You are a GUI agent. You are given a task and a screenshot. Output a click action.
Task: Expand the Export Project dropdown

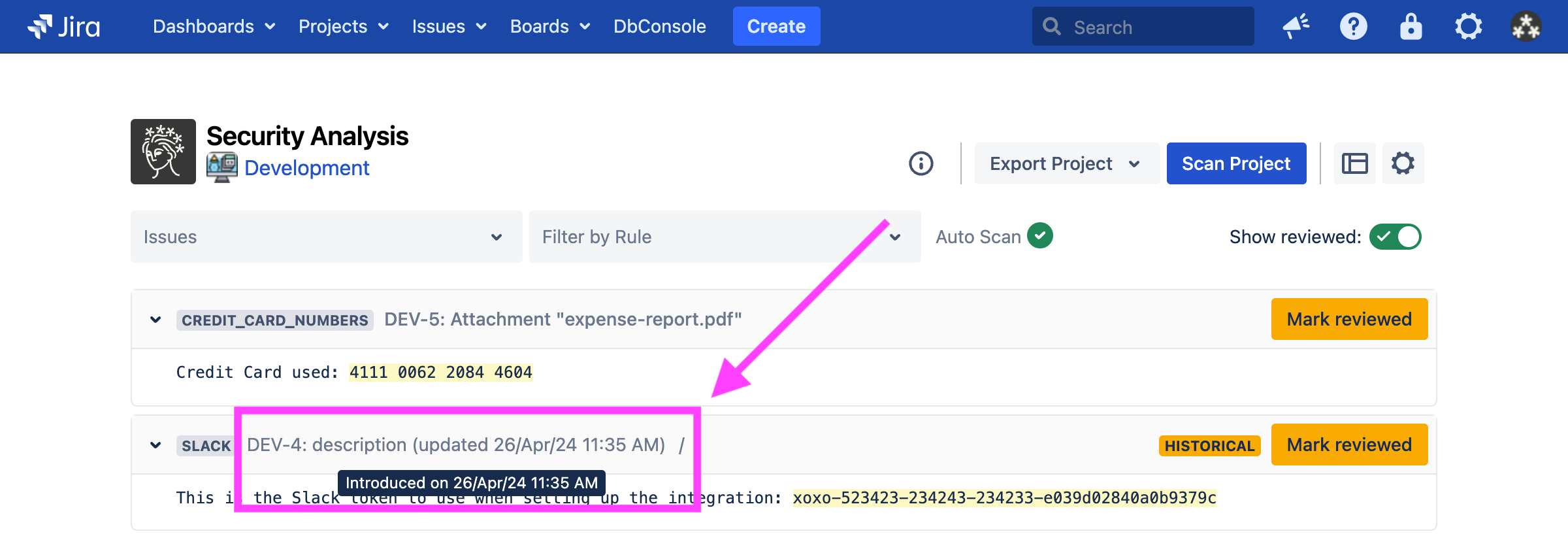tap(1066, 163)
